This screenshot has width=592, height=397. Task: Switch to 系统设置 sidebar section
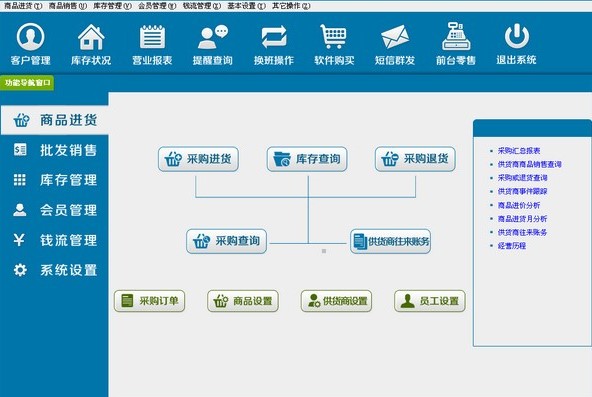[x=54, y=270]
